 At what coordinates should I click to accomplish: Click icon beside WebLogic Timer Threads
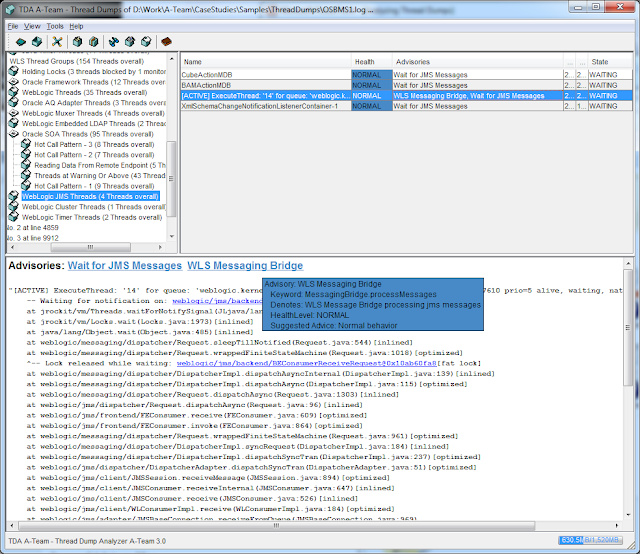[x=13, y=217]
